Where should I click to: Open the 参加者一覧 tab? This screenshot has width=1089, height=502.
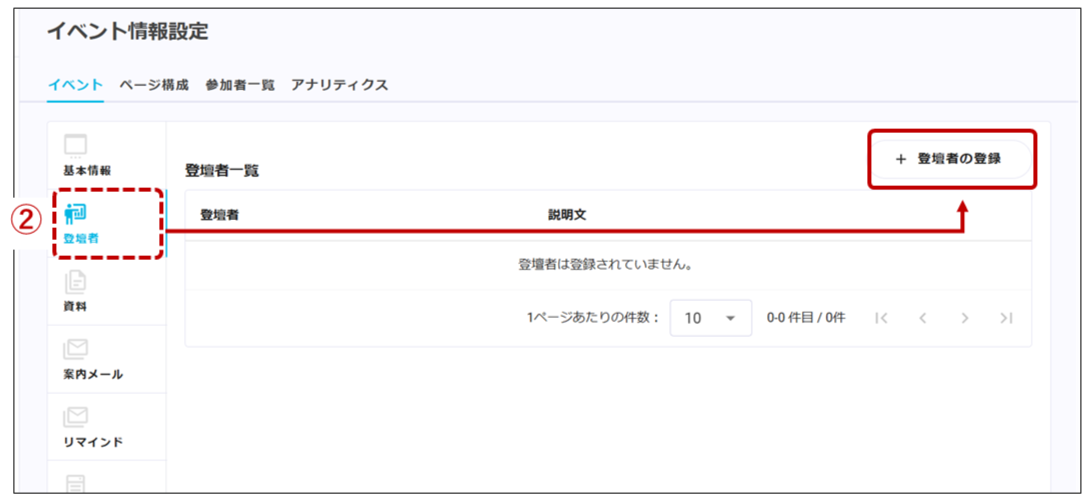[240, 85]
